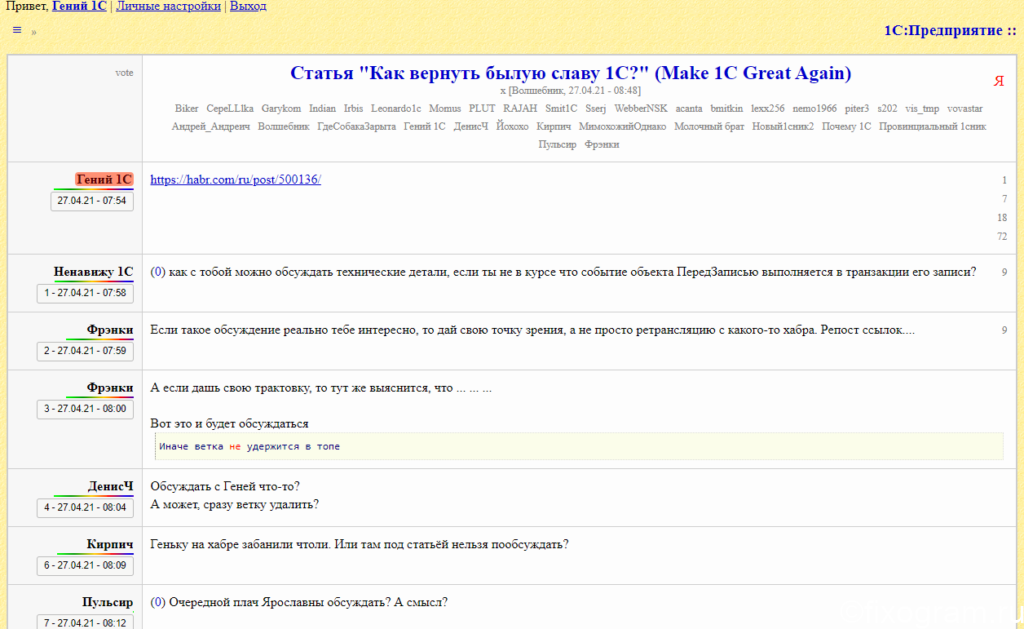1024x629 pixels.
Task: Expand the » breadcrumb arrow
Action: click(x=33, y=31)
